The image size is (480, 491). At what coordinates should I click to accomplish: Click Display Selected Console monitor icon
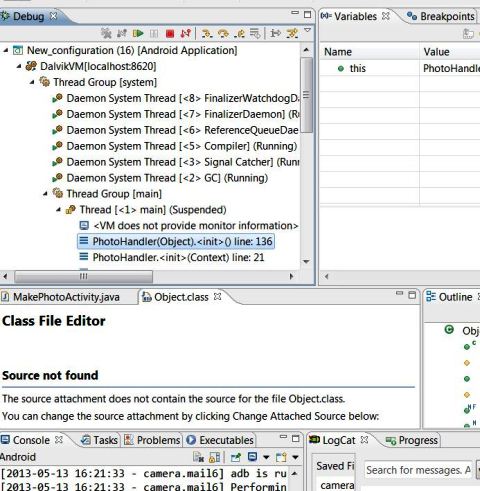[252, 457]
